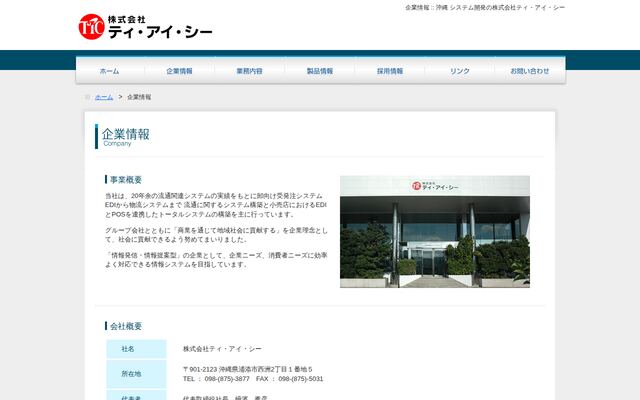This screenshot has width=640, height=400.
Task: Click the top-right page tagline text
Action: pos(485,7)
